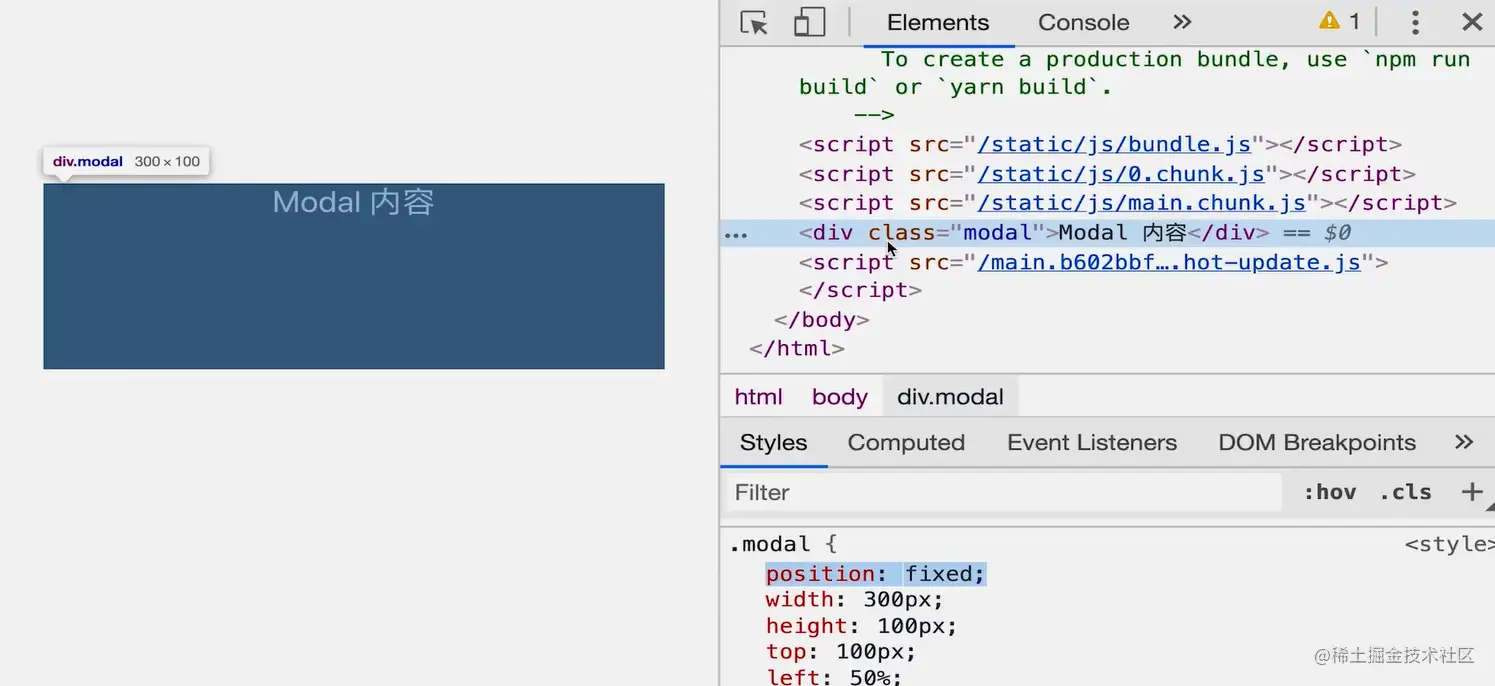The height and width of the screenshot is (686, 1495).
Task: Open the Event Listeners tab
Action: [x=1092, y=442]
